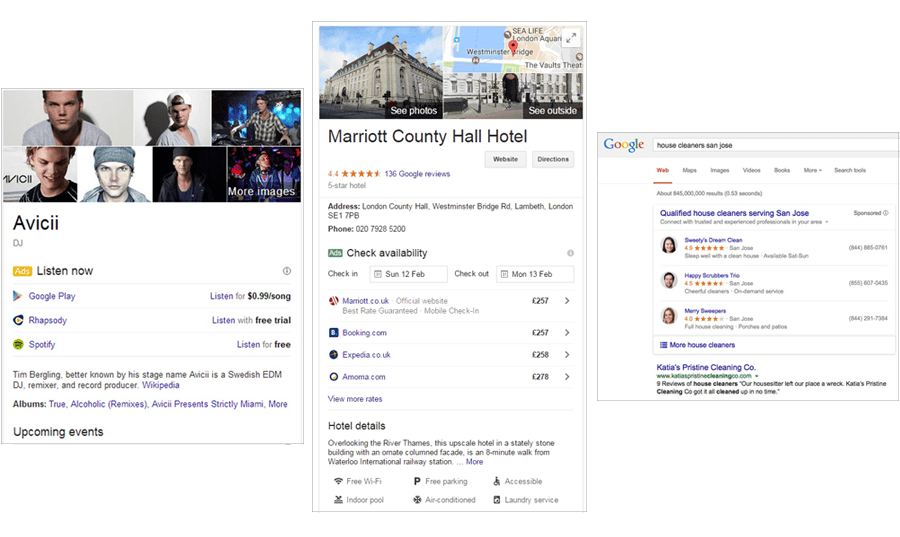Click the Indoor pool amenity icon
This screenshot has height=537, width=900.
pos(339,500)
